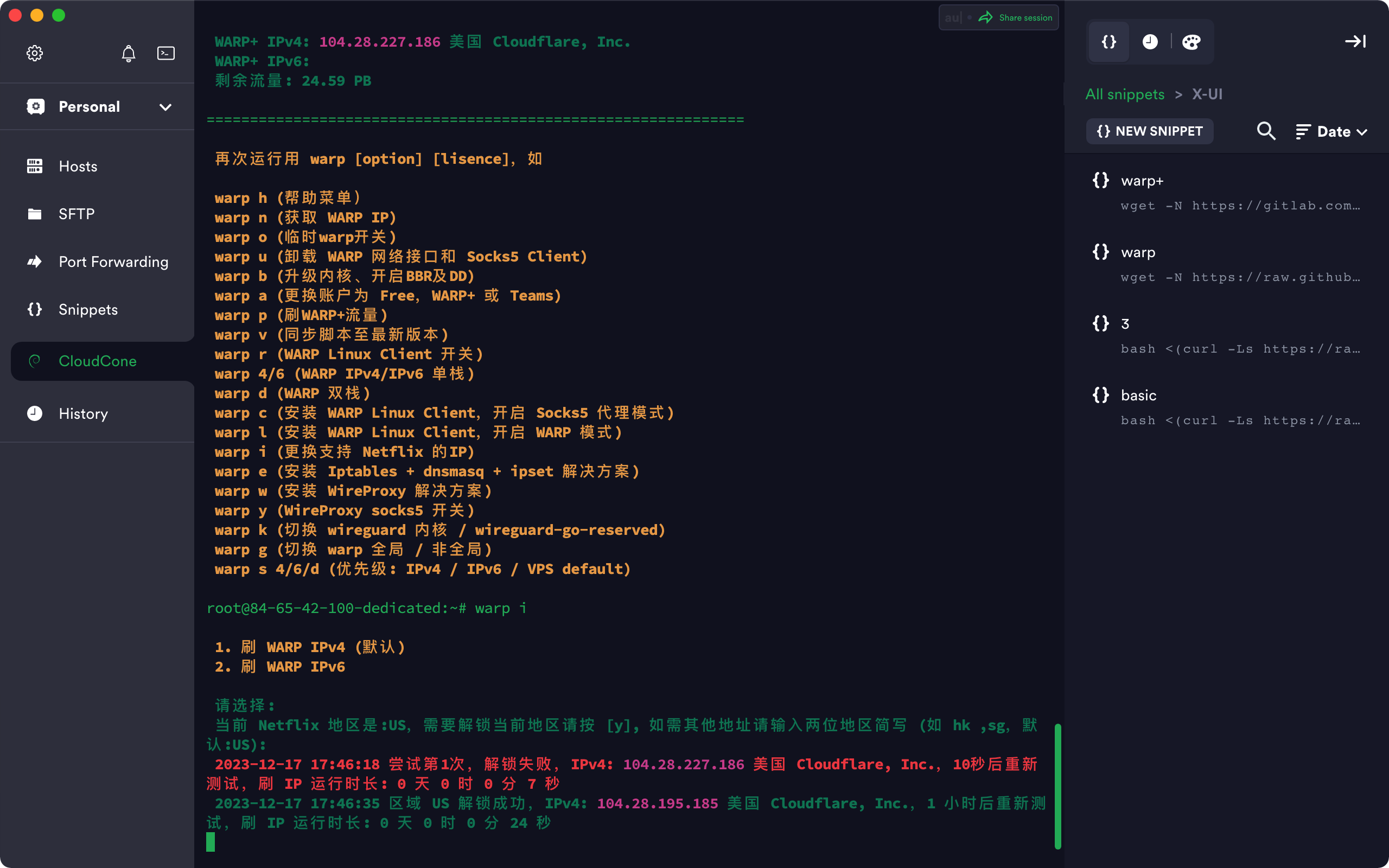Screen dimensions: 1389x868
Task: Click the terminal cursor block
Action: coord(211,842)
